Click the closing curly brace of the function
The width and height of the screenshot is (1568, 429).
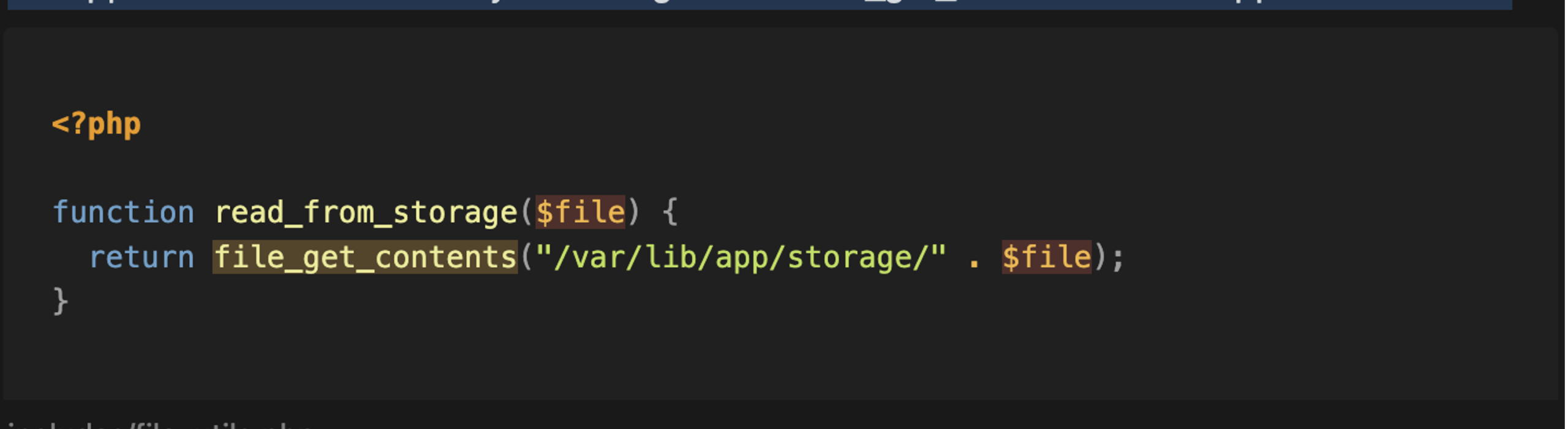coord(60,301)
